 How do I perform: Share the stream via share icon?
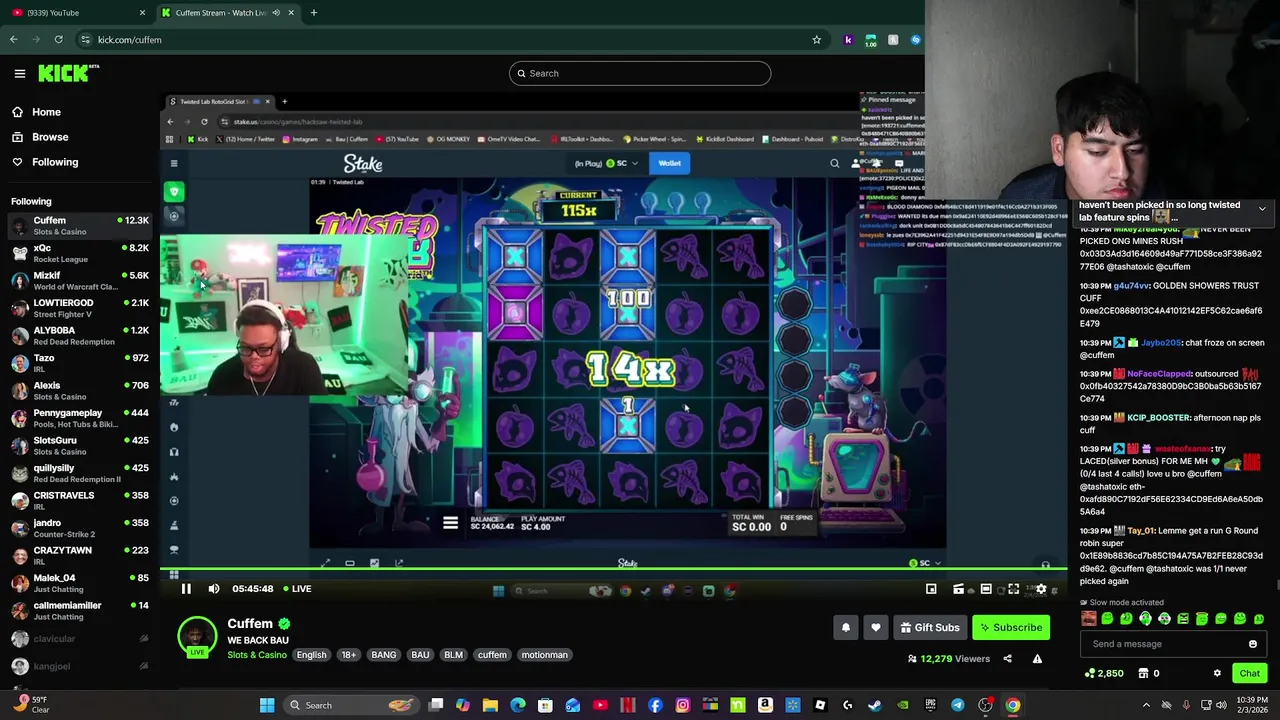(1007, 659)
